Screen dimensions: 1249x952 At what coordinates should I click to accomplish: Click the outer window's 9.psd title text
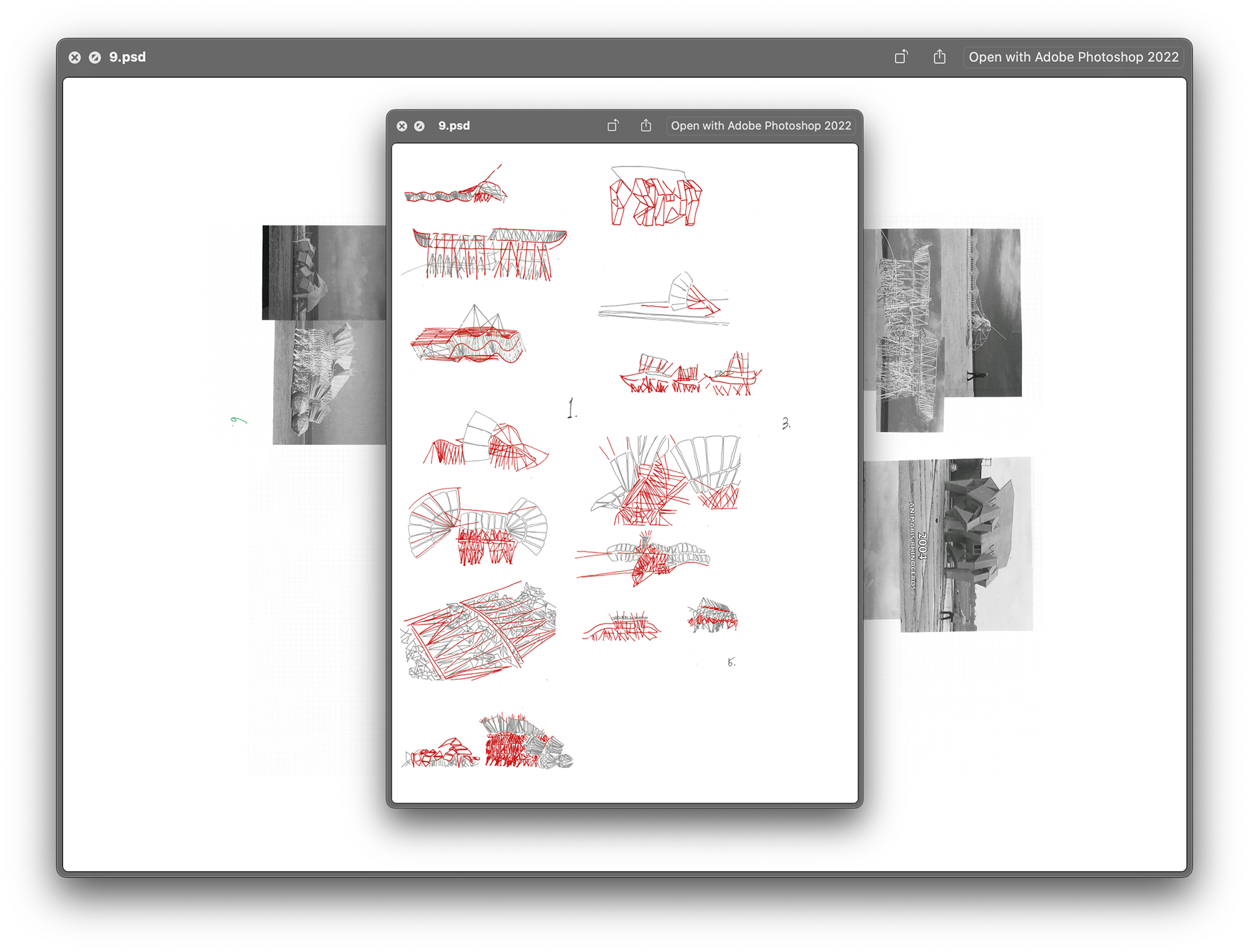(x=128, y=57)
